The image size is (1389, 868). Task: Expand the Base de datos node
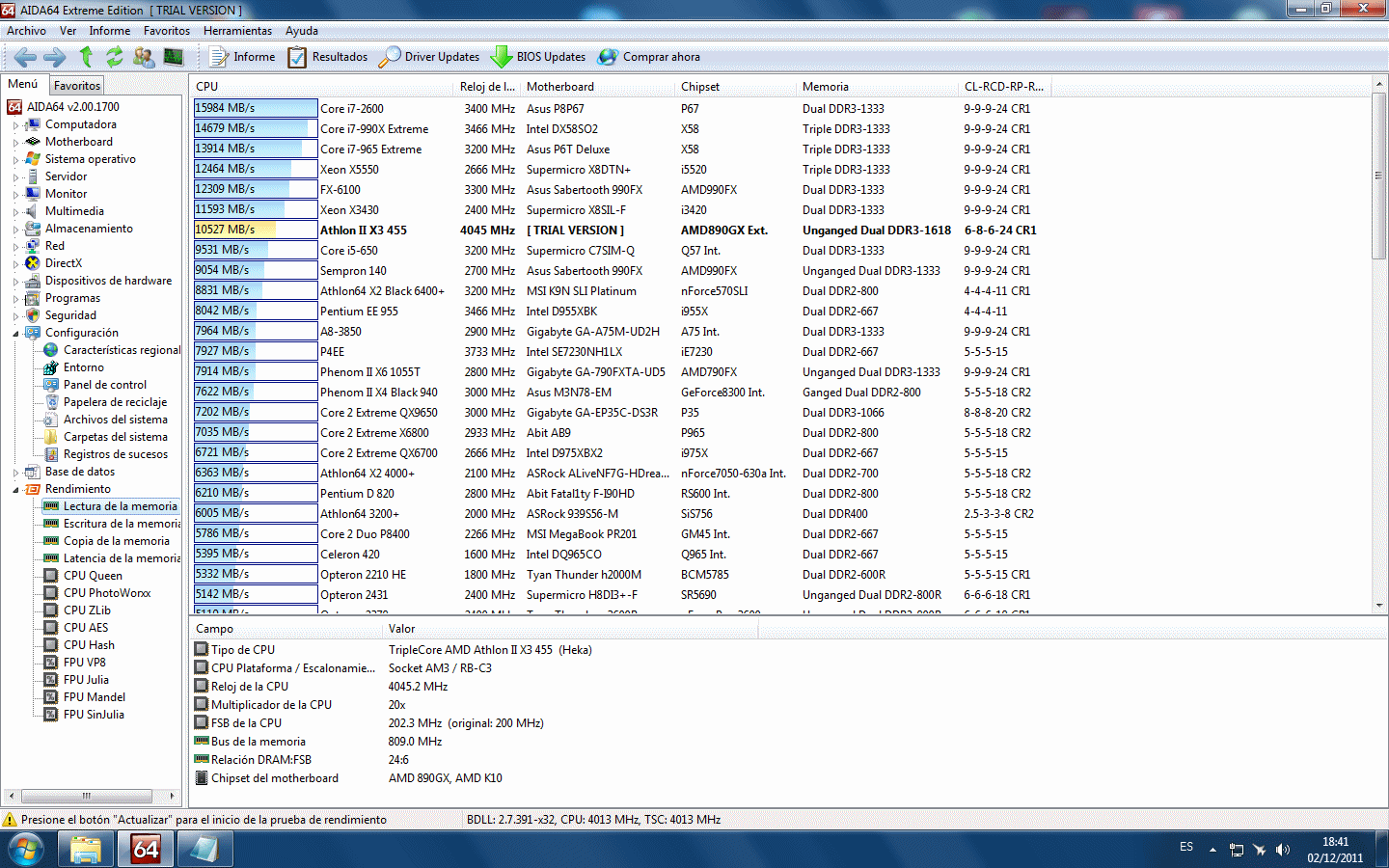(x=15, y=473)
